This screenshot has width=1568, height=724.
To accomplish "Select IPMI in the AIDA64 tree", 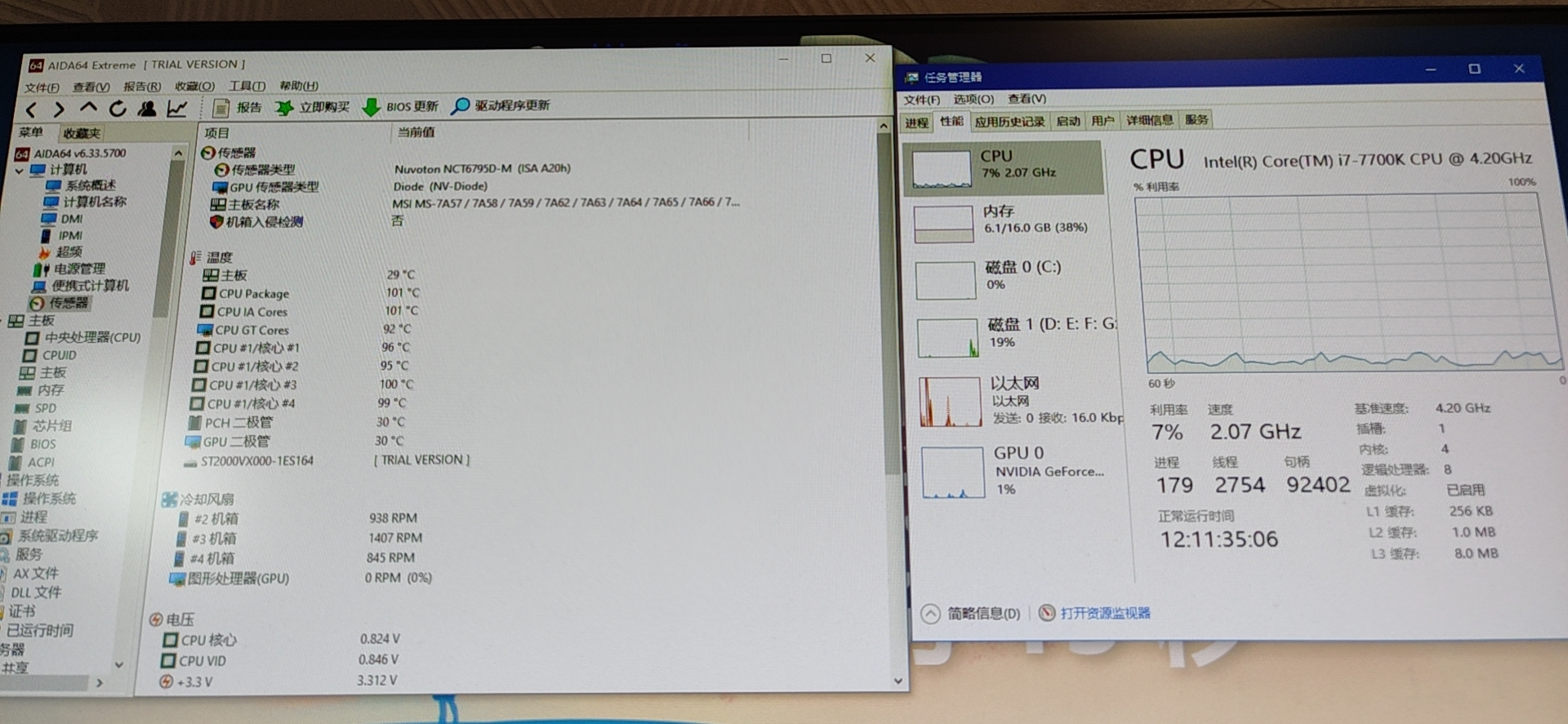I will click(x=62, y=235).
